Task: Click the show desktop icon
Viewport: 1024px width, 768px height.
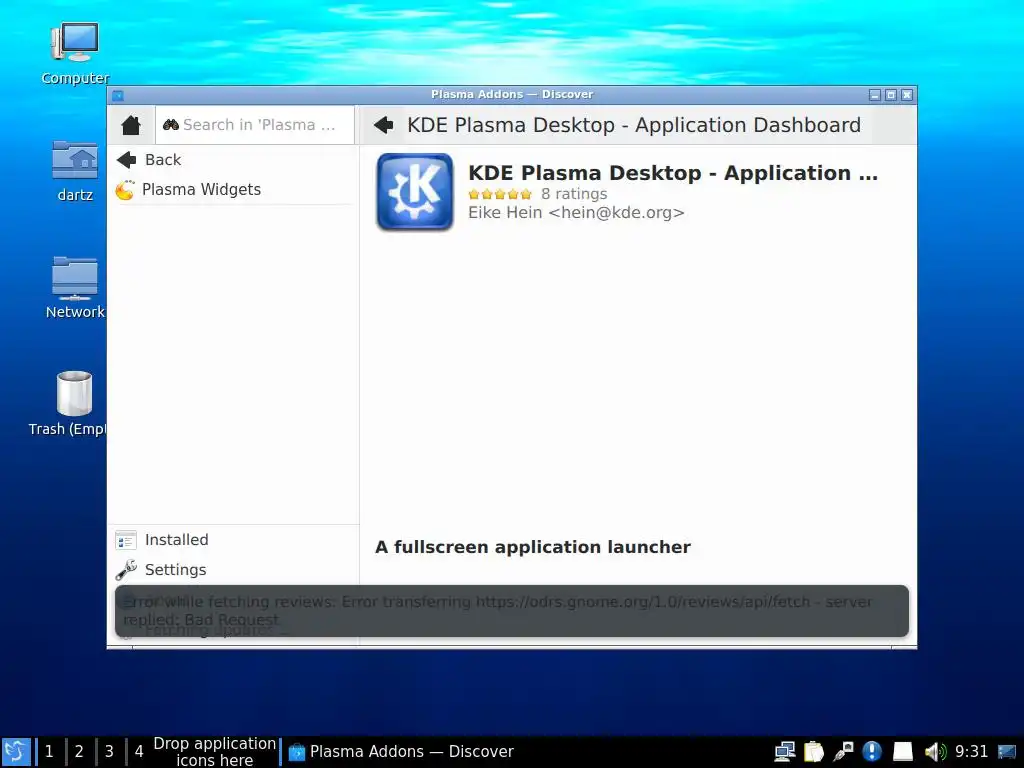Action: click(x=1007, y=752)
